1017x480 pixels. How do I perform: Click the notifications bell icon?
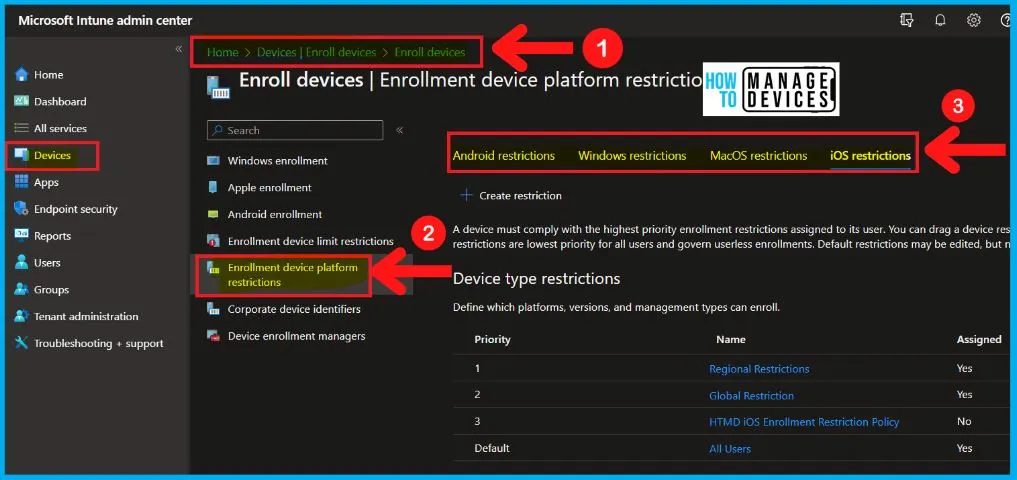[x=940, y=20]
